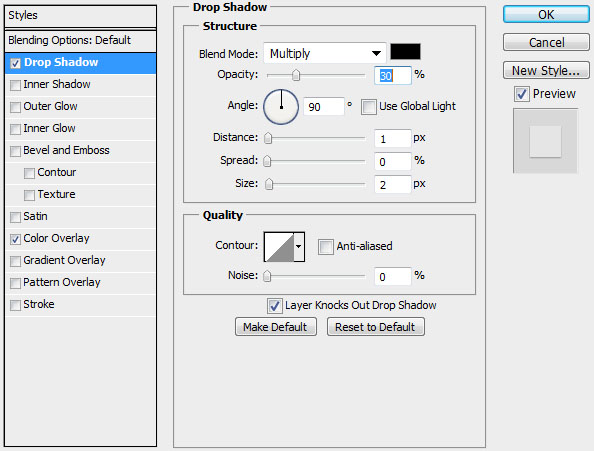Enable Anti-aliased checkbox
This screenshot has width=594, height=451.
(326, 247)
